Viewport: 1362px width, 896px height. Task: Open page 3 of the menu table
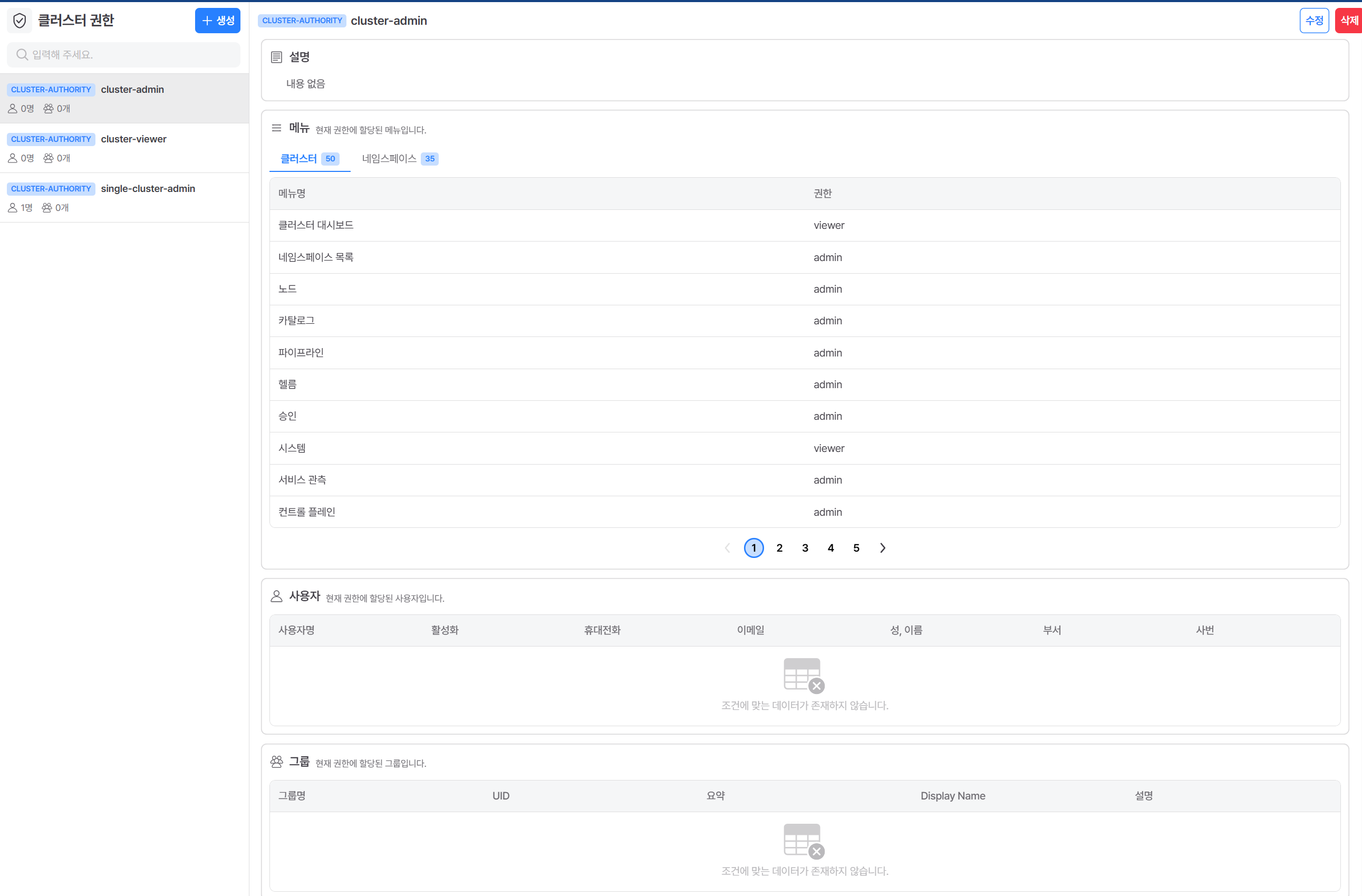[805, 548]
